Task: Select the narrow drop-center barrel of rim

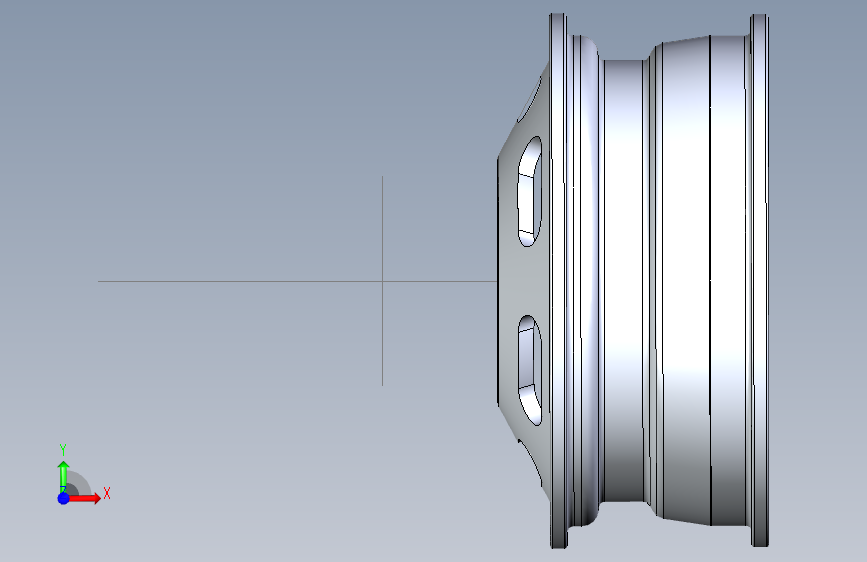Action: [x=624, y=280]
